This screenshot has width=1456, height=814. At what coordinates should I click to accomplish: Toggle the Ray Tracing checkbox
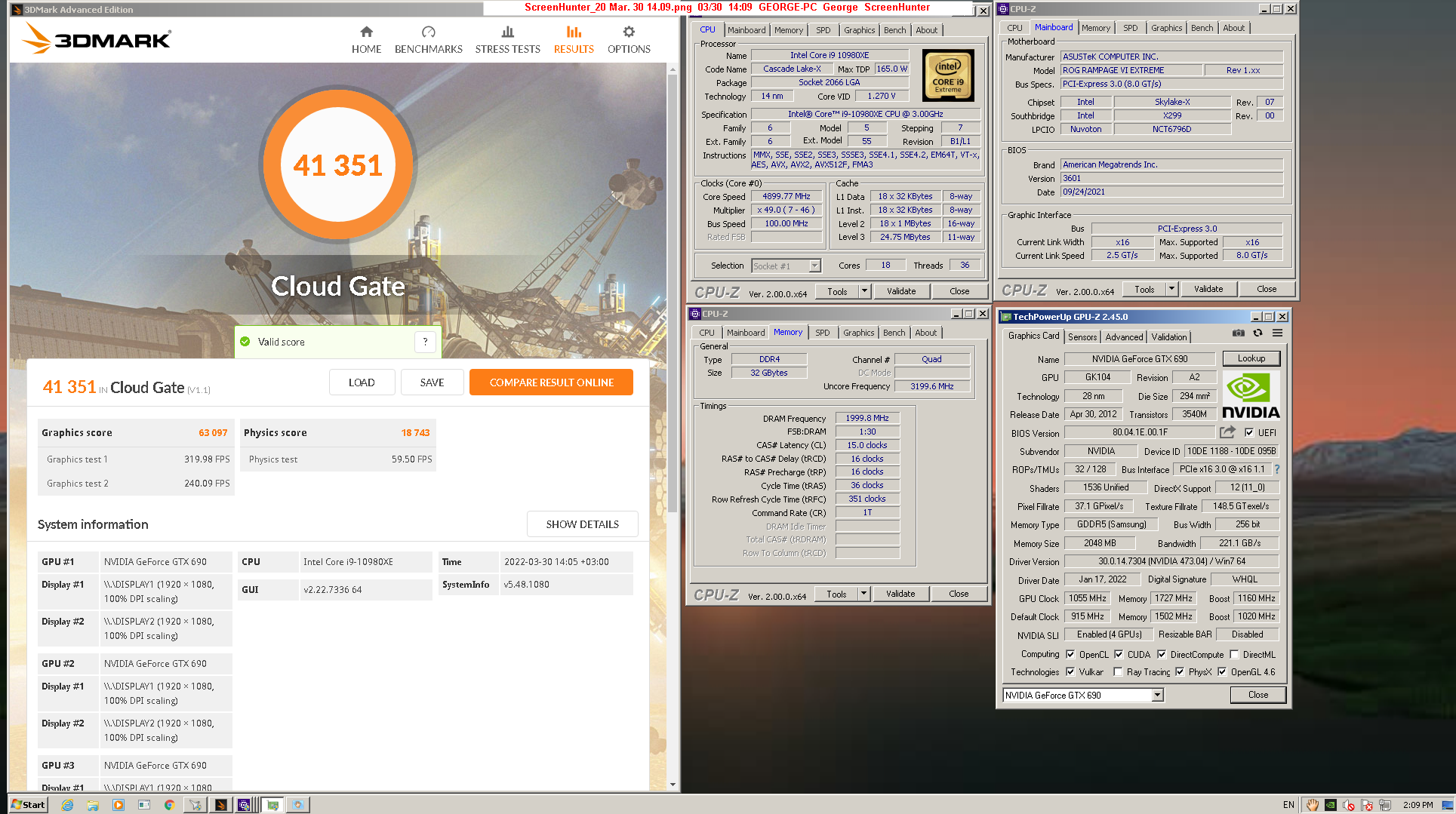1118,671
